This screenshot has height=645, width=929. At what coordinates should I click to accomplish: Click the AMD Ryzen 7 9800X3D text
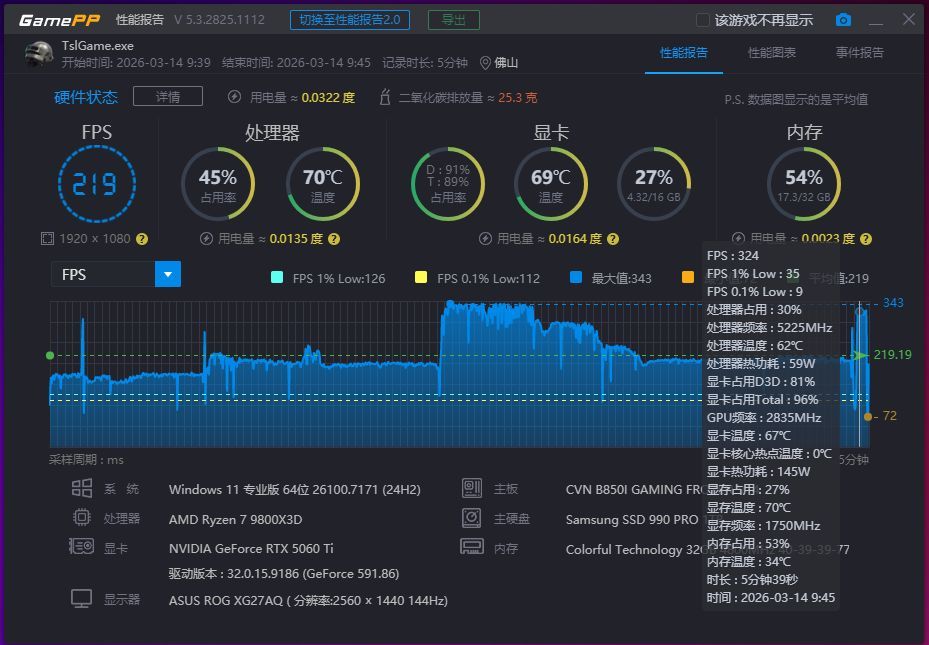point(235,519)
